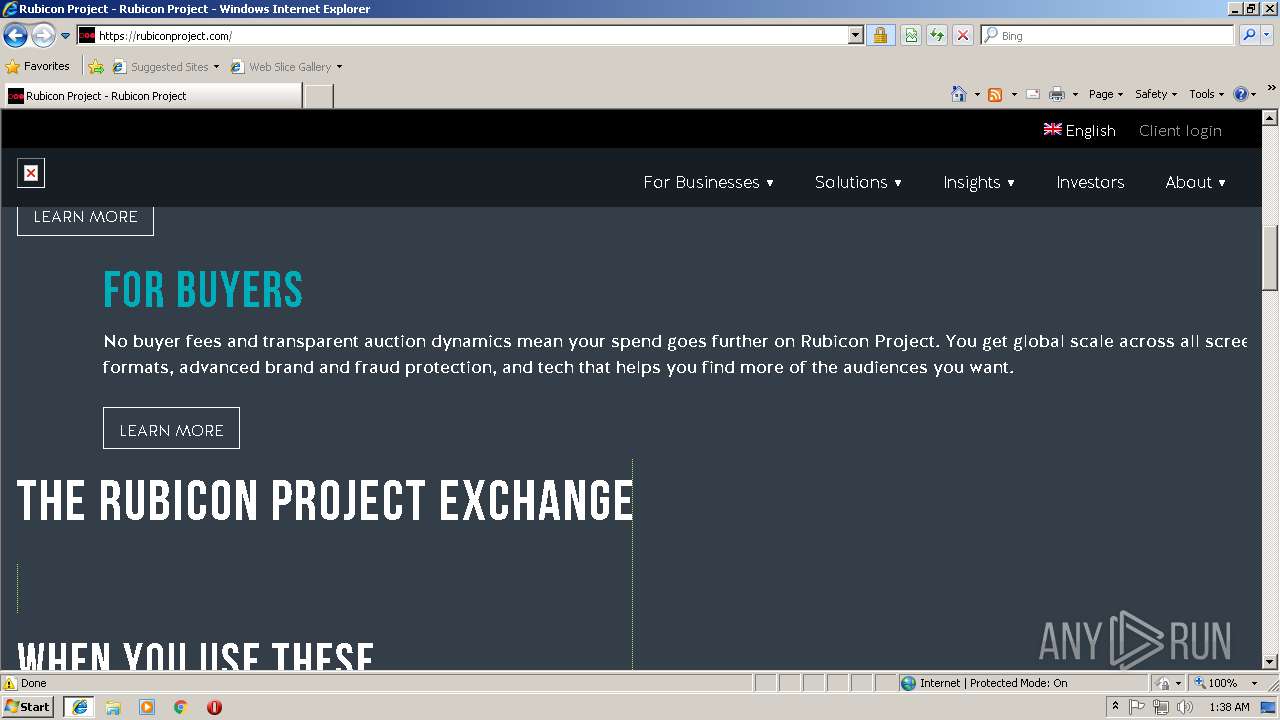Click the Read Mail envelope icon
The height and width of the screenshot is (720, 1280).
point(1033,94)
